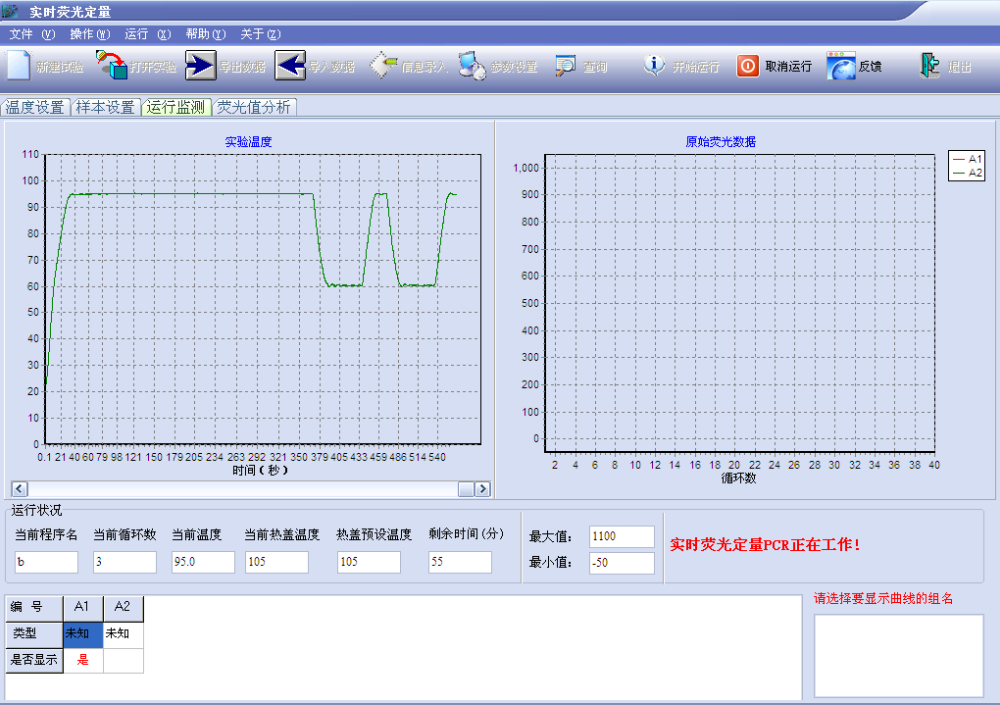This screenshot has width=1000, height=705.
Task: Click the 类型 row header
Action: pyautogui.click(x=34, y=634)
